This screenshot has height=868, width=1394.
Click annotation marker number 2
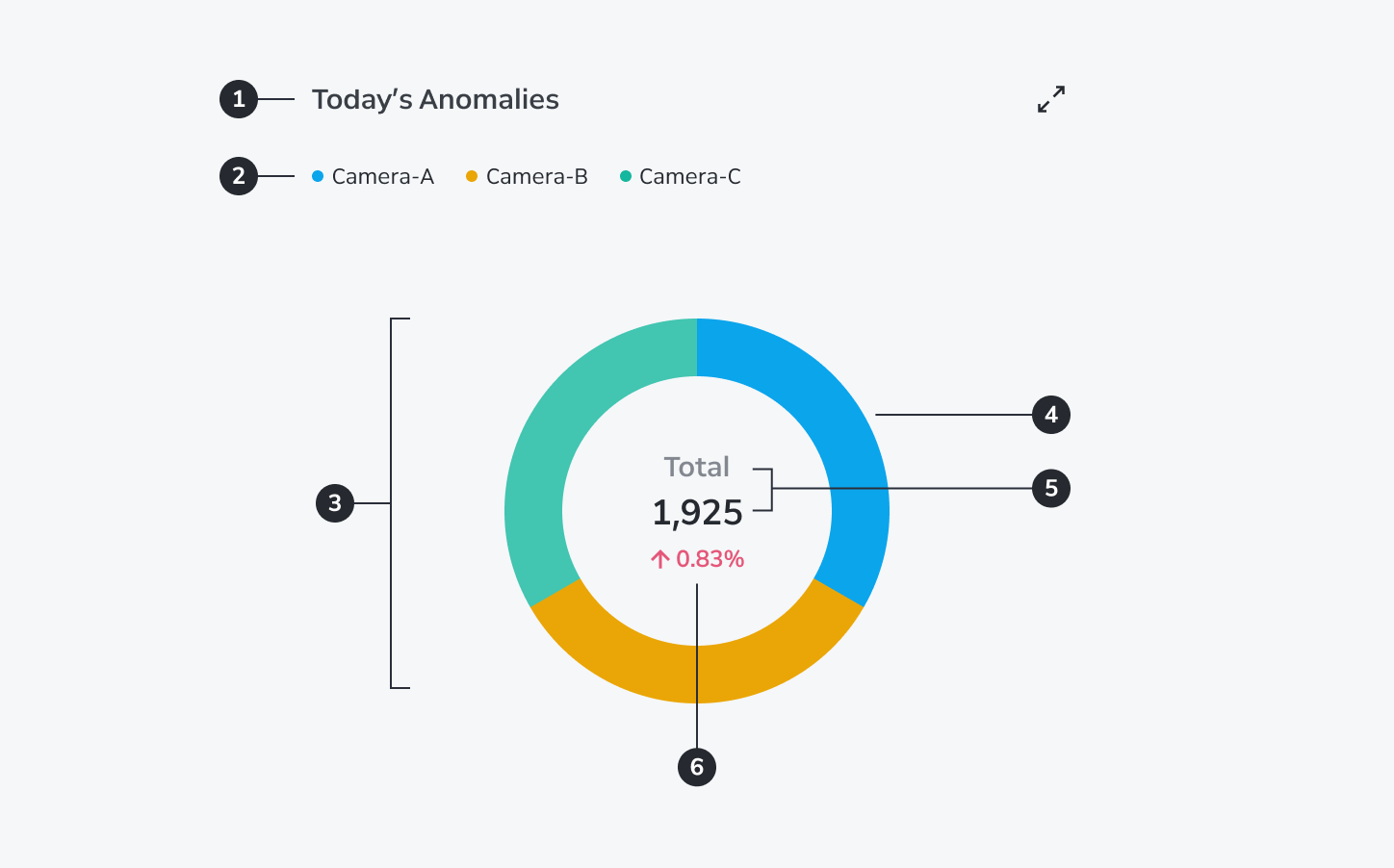[239, 176]
